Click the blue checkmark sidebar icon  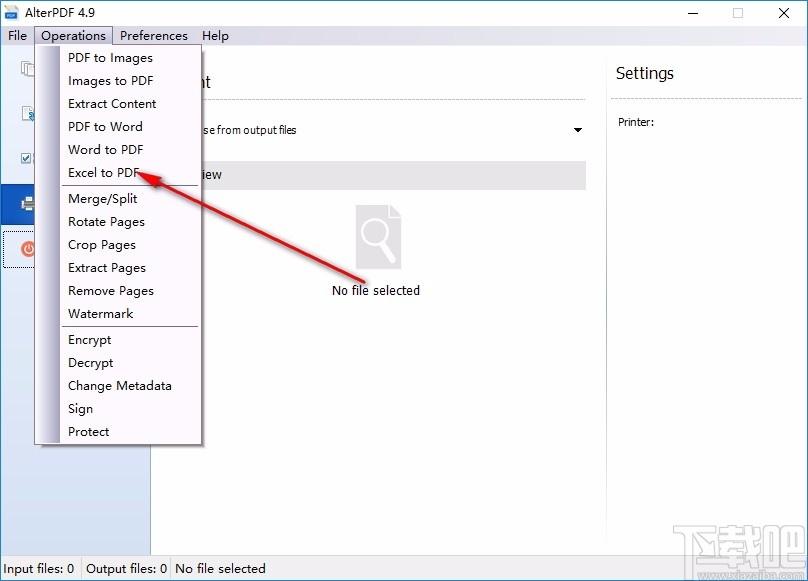click(x=26, y=158)
